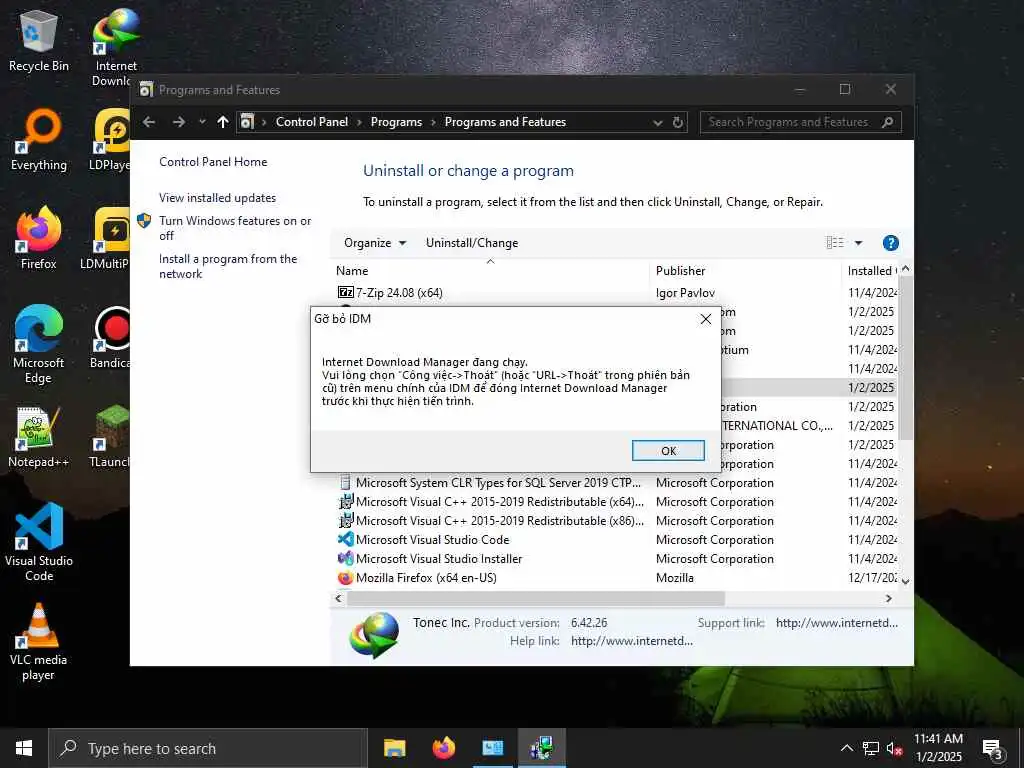Open the muted volume tray icon
This screenshot has width=1024, height=768.
[895, 748]
